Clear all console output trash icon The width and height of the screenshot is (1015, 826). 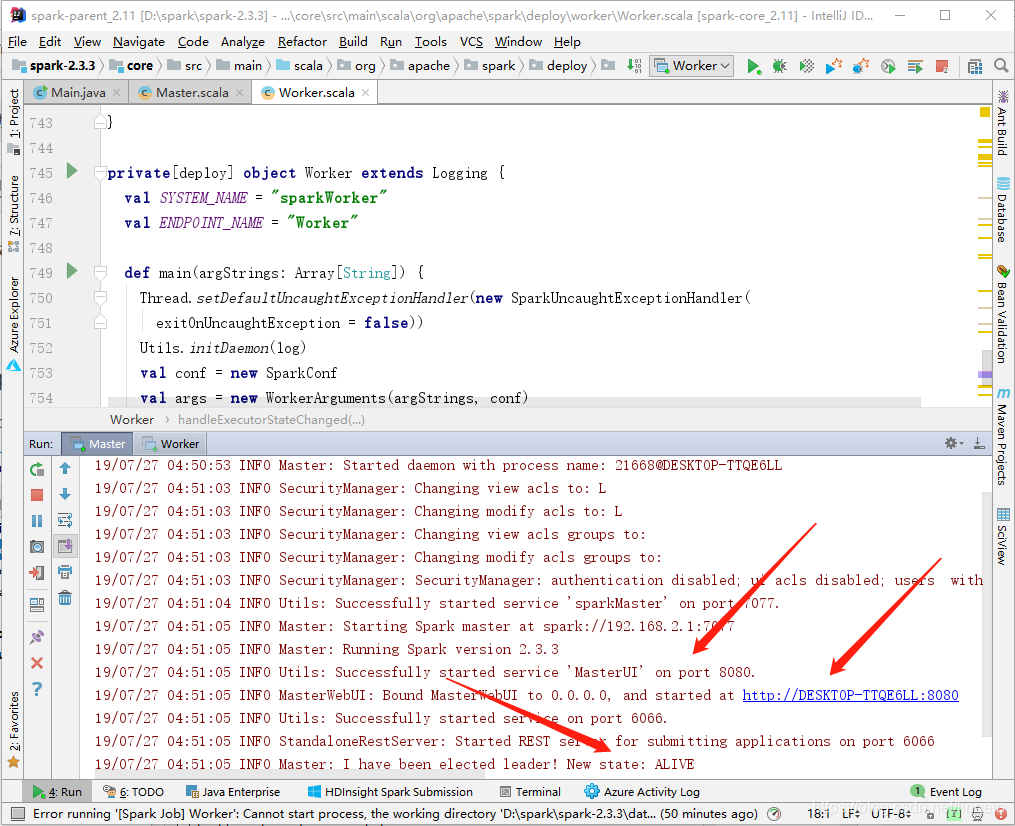point(65,598)
